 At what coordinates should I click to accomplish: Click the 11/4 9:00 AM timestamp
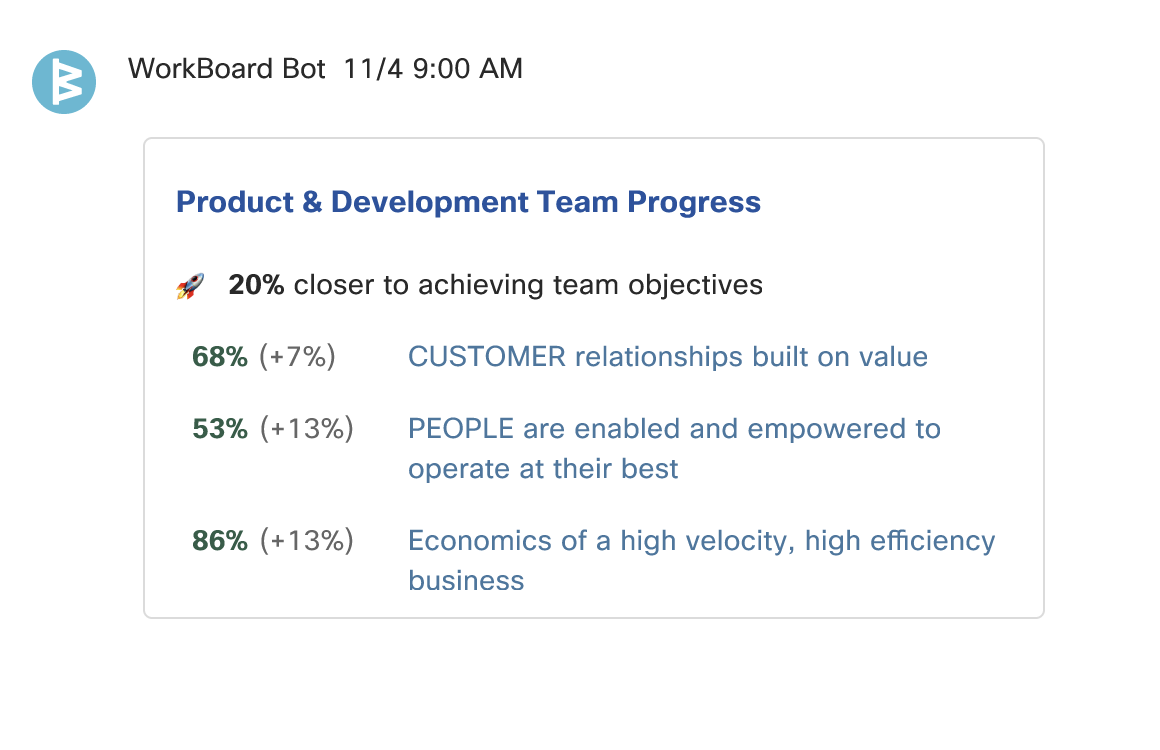(433, 69)
